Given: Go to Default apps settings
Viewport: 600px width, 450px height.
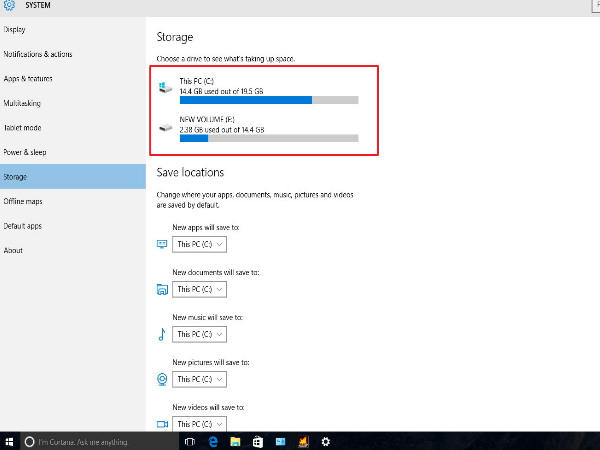Looking at the screenshot, I should (x=73, y=226).
